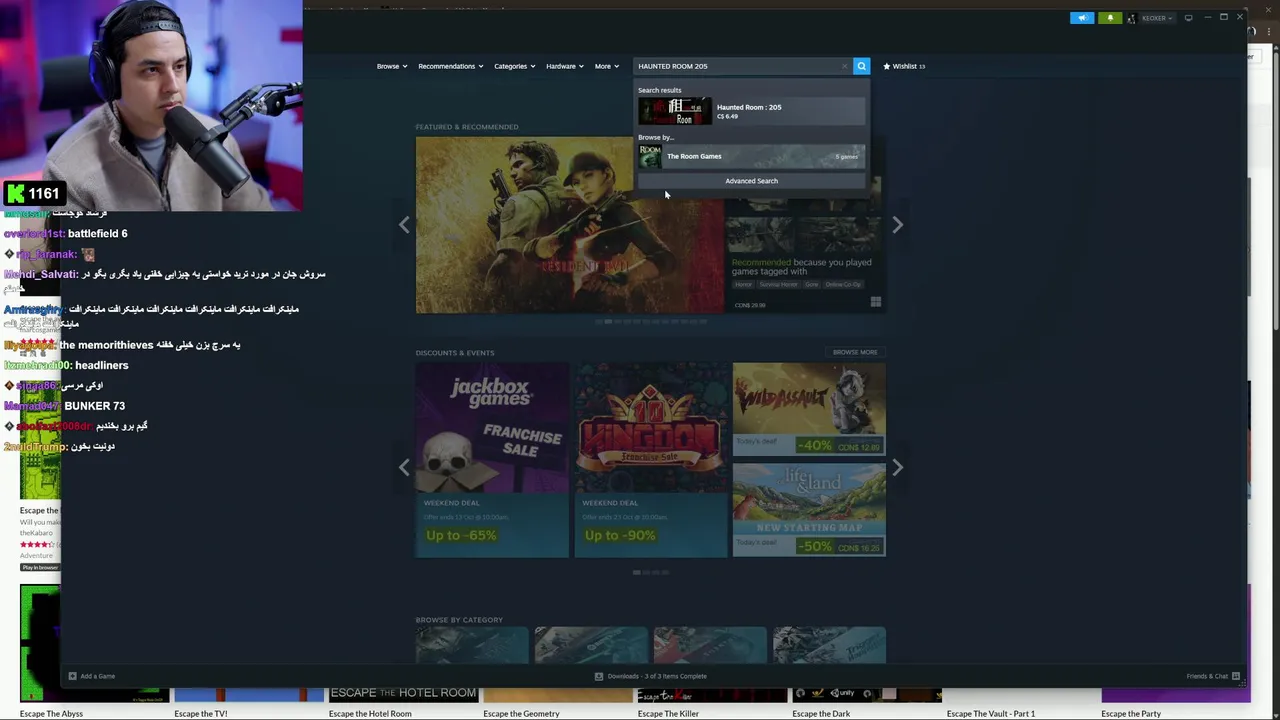Open Escape the TV! in browser window
This screenshot has width=1280, height=720.
point(200,713)
